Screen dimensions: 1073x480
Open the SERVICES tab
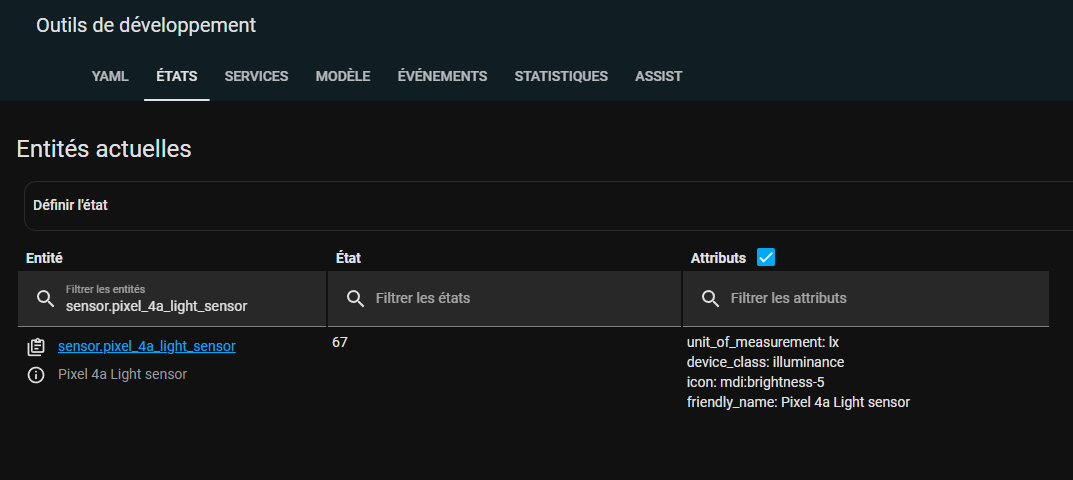click(x=257, y=76)
